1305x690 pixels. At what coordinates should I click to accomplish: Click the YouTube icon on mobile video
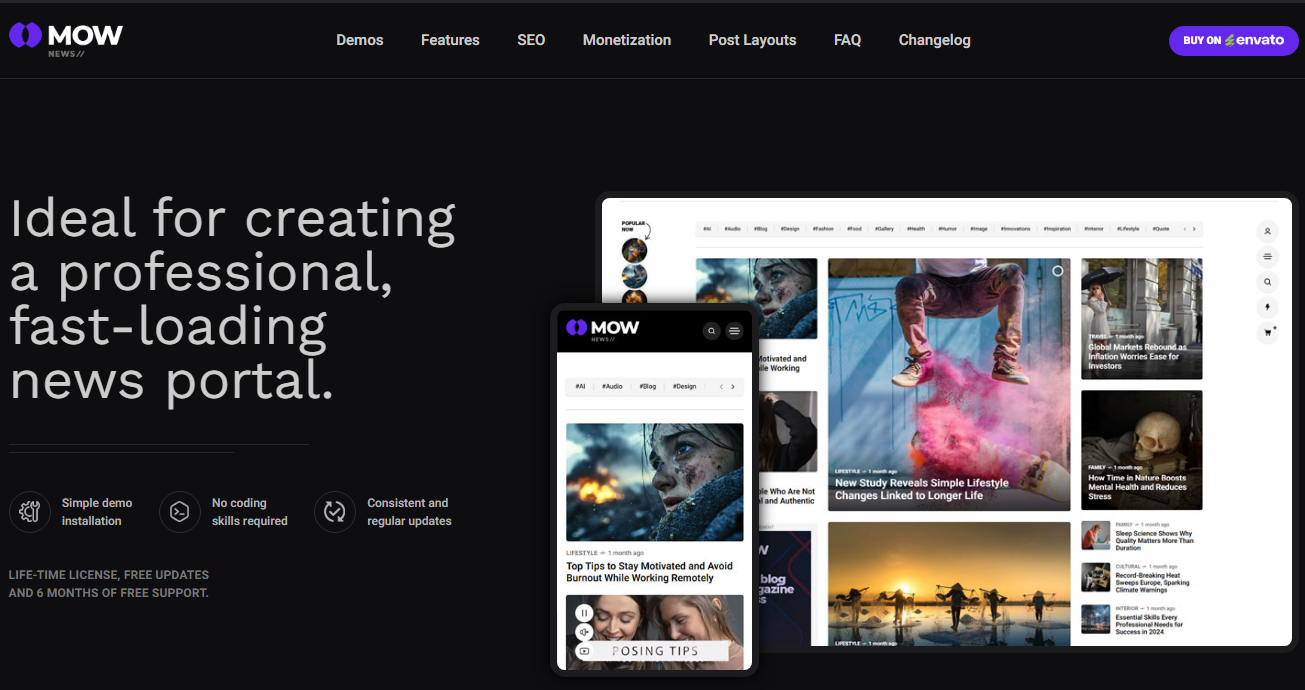click(584, 651)
